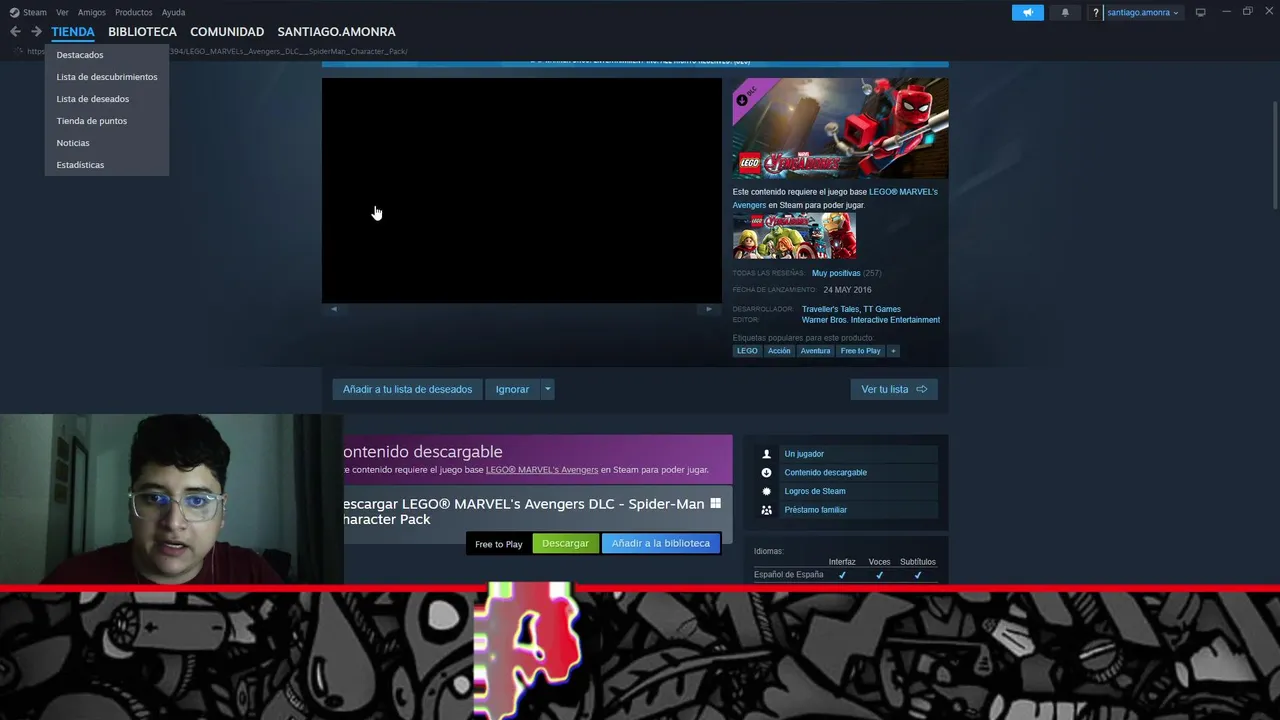The height and width of the screenshot is (720, 1280).
Task: Open Noticias in the store submenu
Action: point(73,143)
